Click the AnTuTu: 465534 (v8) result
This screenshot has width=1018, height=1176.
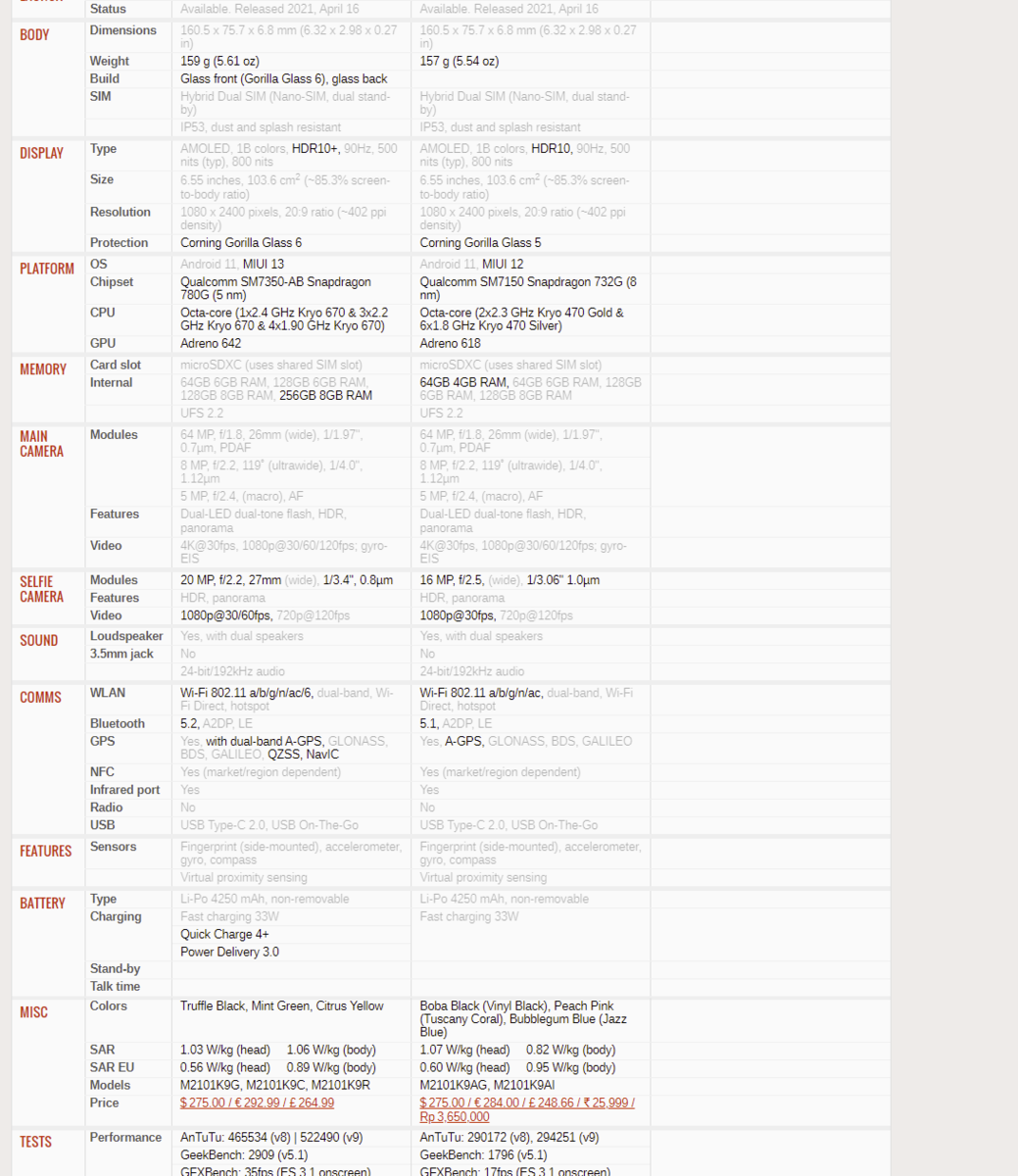[x=271, y=1137]
